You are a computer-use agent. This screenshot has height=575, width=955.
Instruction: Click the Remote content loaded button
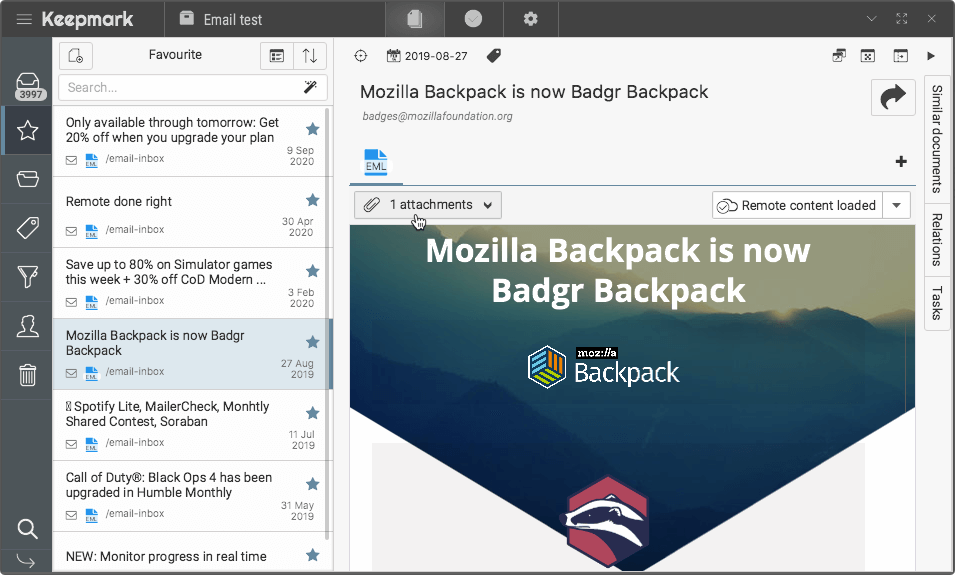(x=796, y=205)
